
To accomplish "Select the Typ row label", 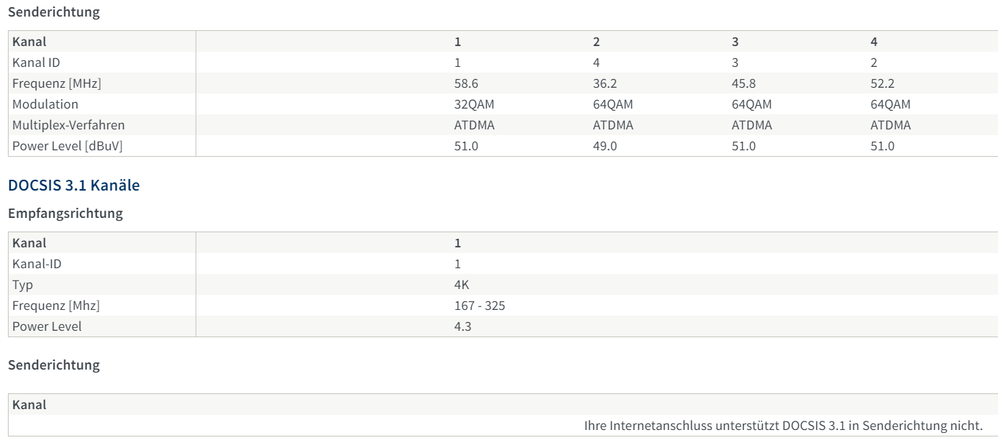I will coord(23,284).
